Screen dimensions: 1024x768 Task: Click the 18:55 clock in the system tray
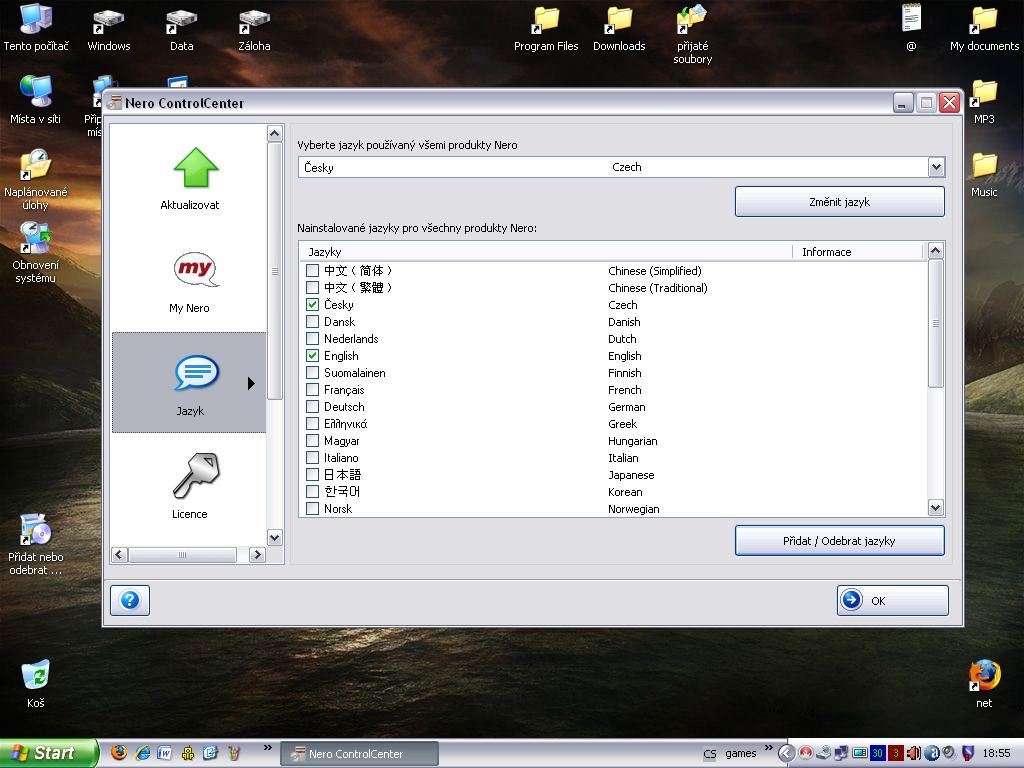tap(997, 754)
